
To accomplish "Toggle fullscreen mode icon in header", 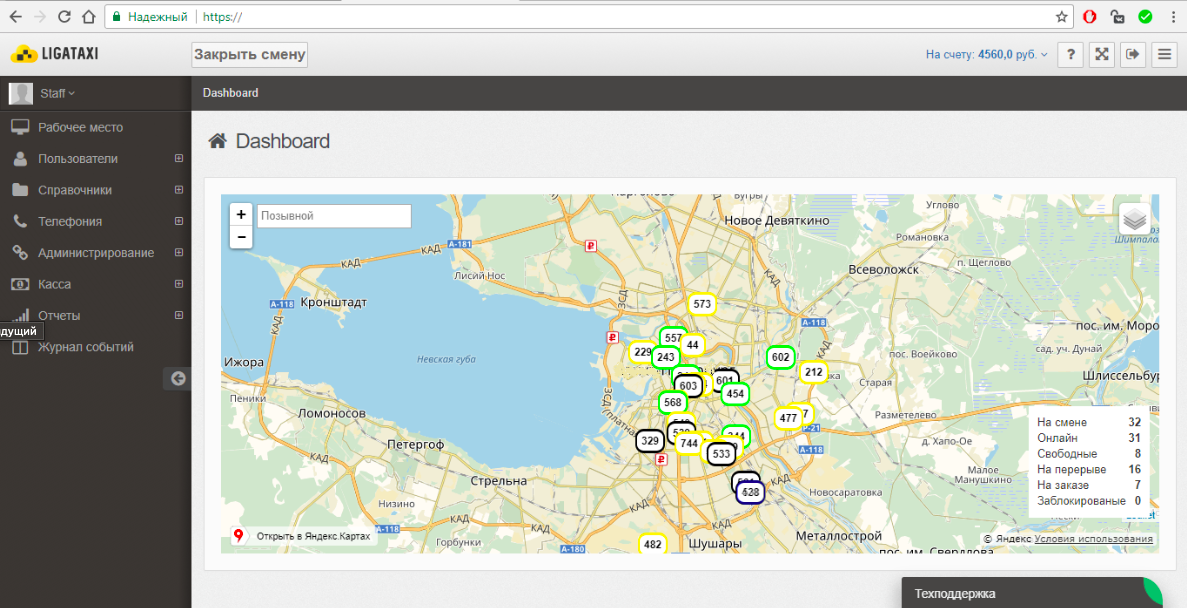I will (x=1101, y=54).
